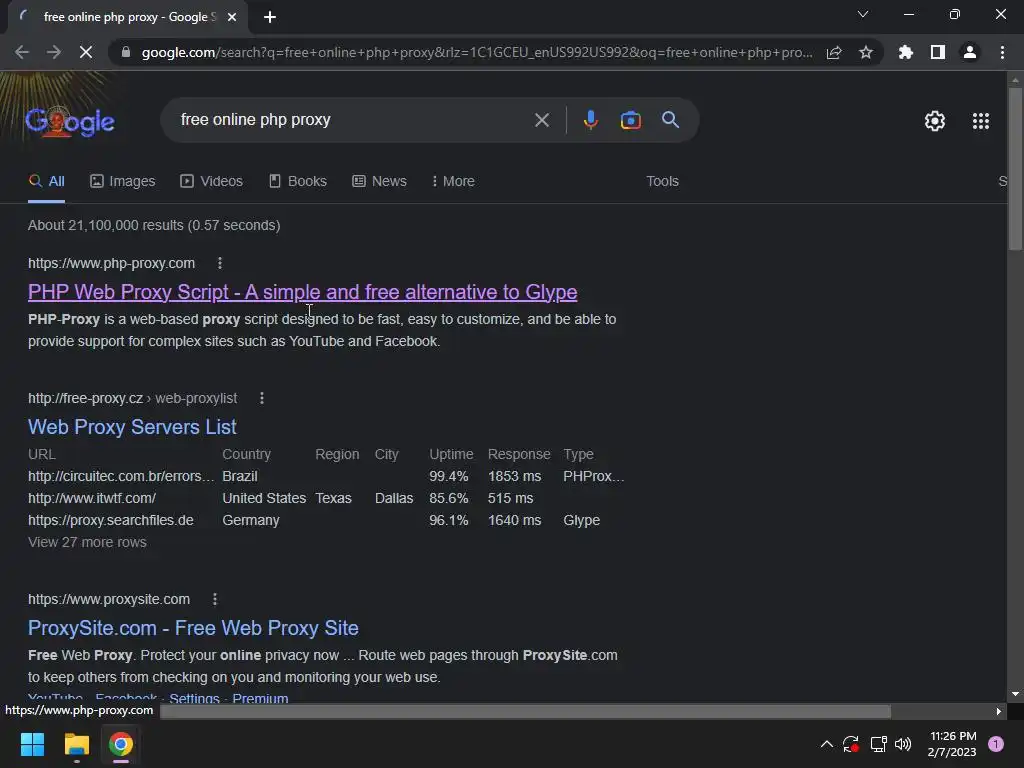Viewport: 1024px width, 768px height.
Task: Open the Web Proxy Servers List result
Action: point(132,427)
